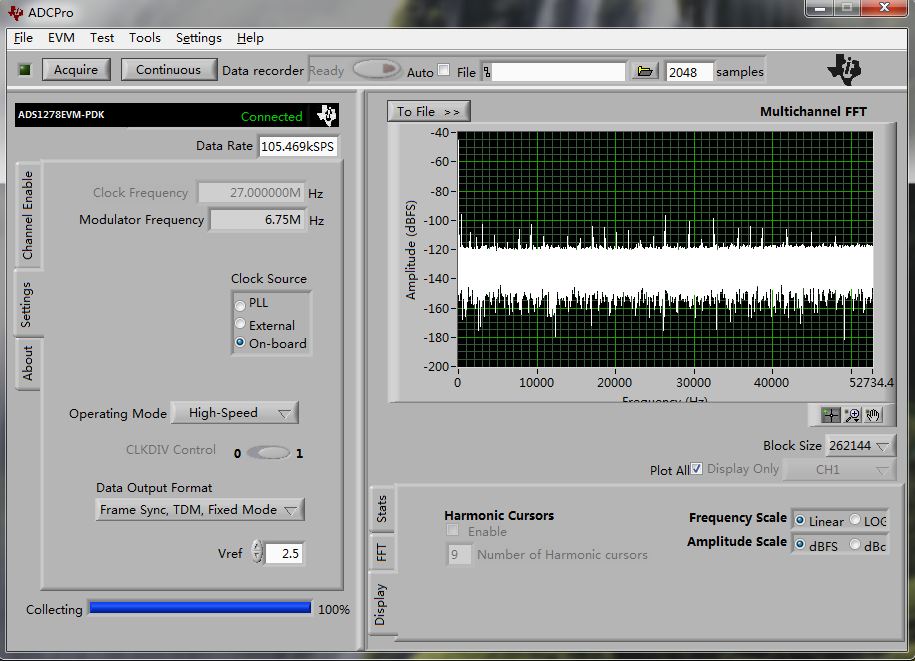Adjust Vref stepper arrows
915x661 pixels.
[257, 551]
